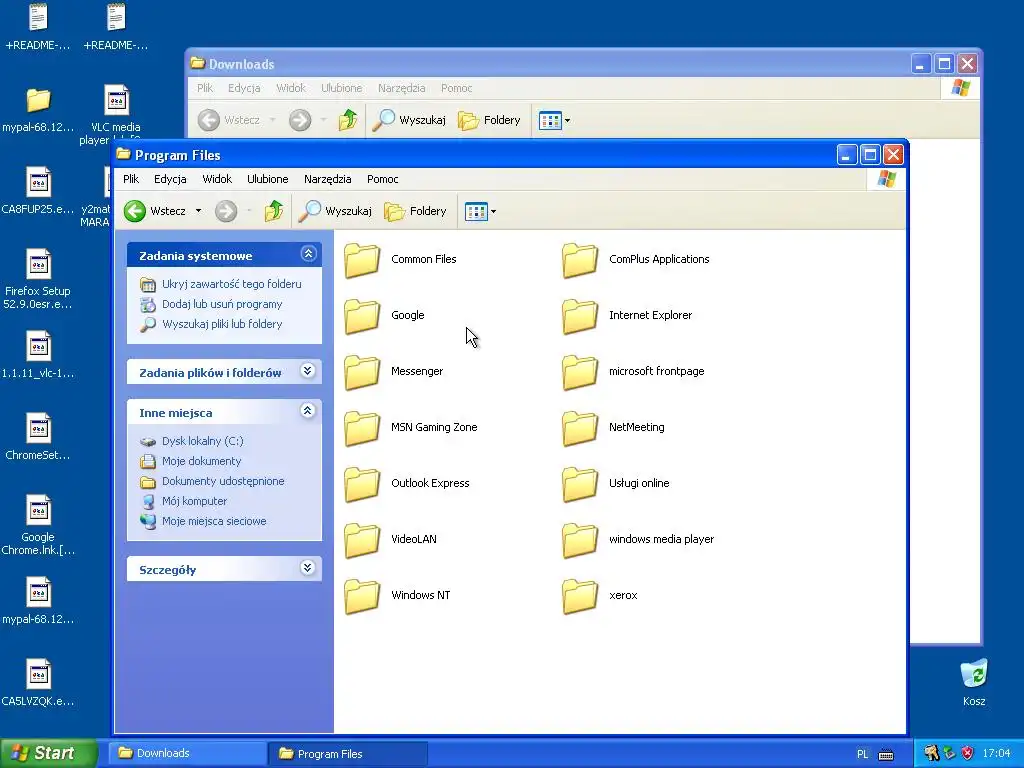Select Google Chrome.lnk desktop icon

(x=38, y=525)
